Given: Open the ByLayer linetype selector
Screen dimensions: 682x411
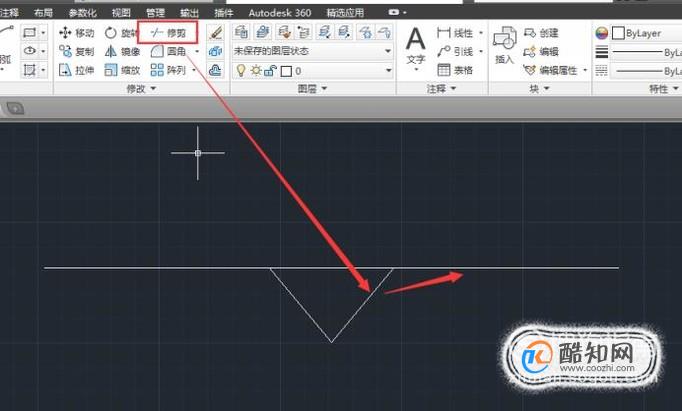Looking at the screenshot, I should coord(646,70).
